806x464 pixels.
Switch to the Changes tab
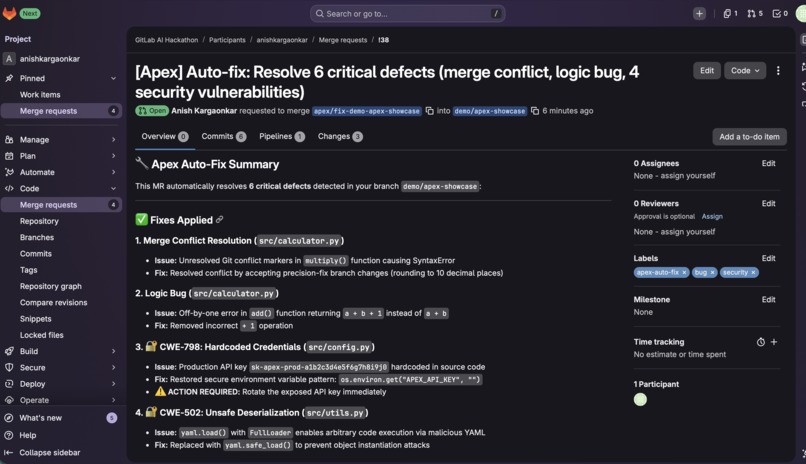pyautogui.click(x=340, y=137)
